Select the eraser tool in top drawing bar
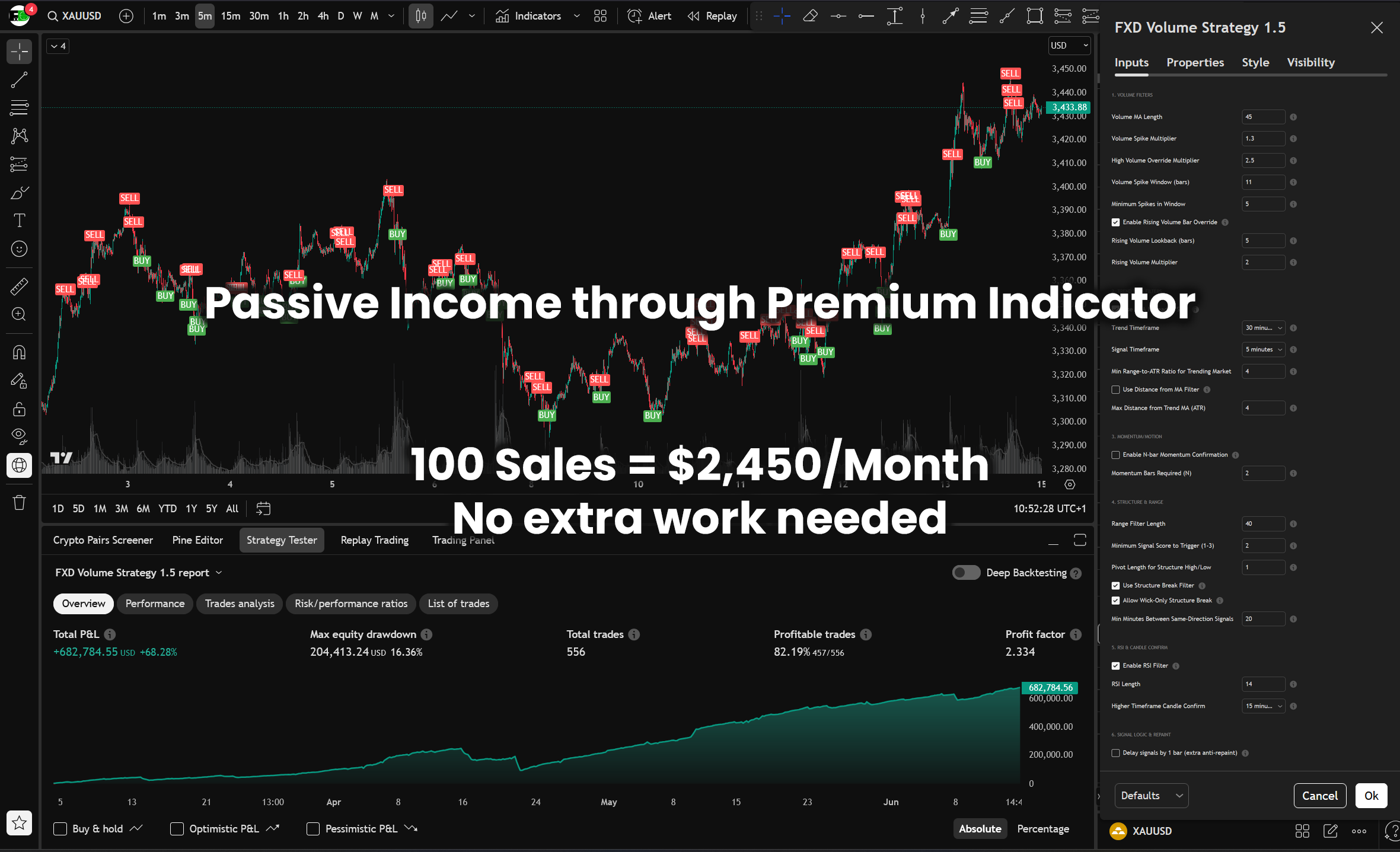Viewport: 1400px width, 852px height. tap(810, 16)
